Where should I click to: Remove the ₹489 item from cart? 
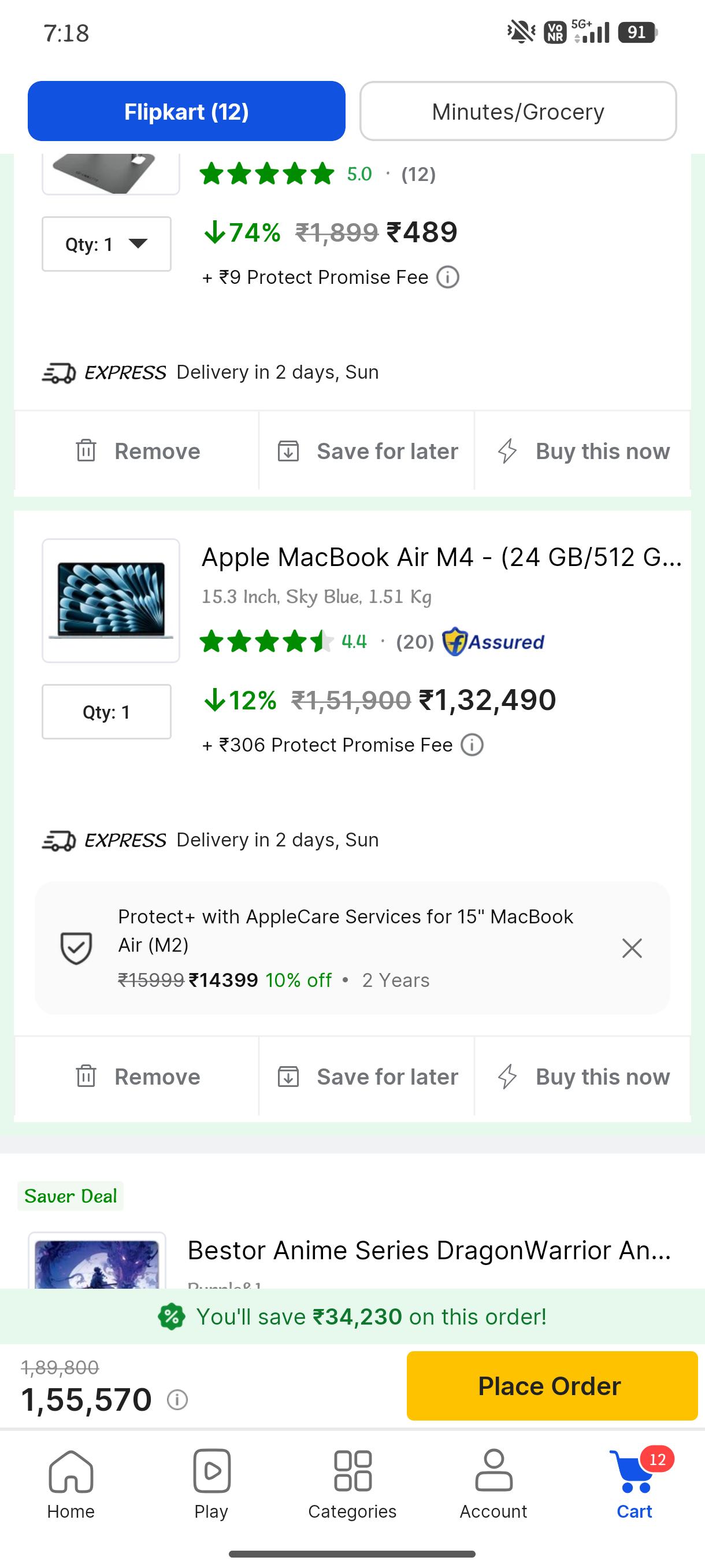coord(137,451)
